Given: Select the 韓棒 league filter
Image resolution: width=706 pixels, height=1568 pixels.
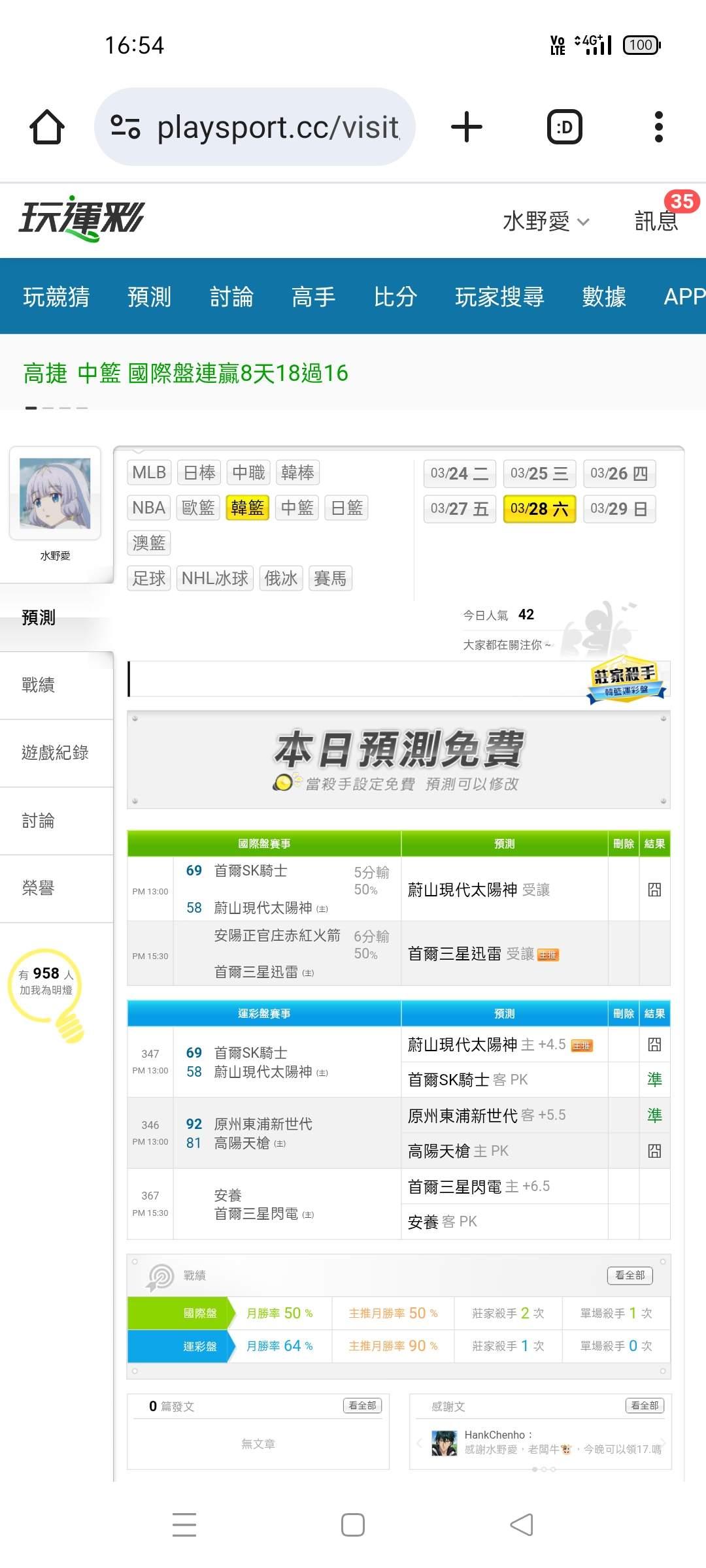Looking at the screenshot, I should pos(298,472).
